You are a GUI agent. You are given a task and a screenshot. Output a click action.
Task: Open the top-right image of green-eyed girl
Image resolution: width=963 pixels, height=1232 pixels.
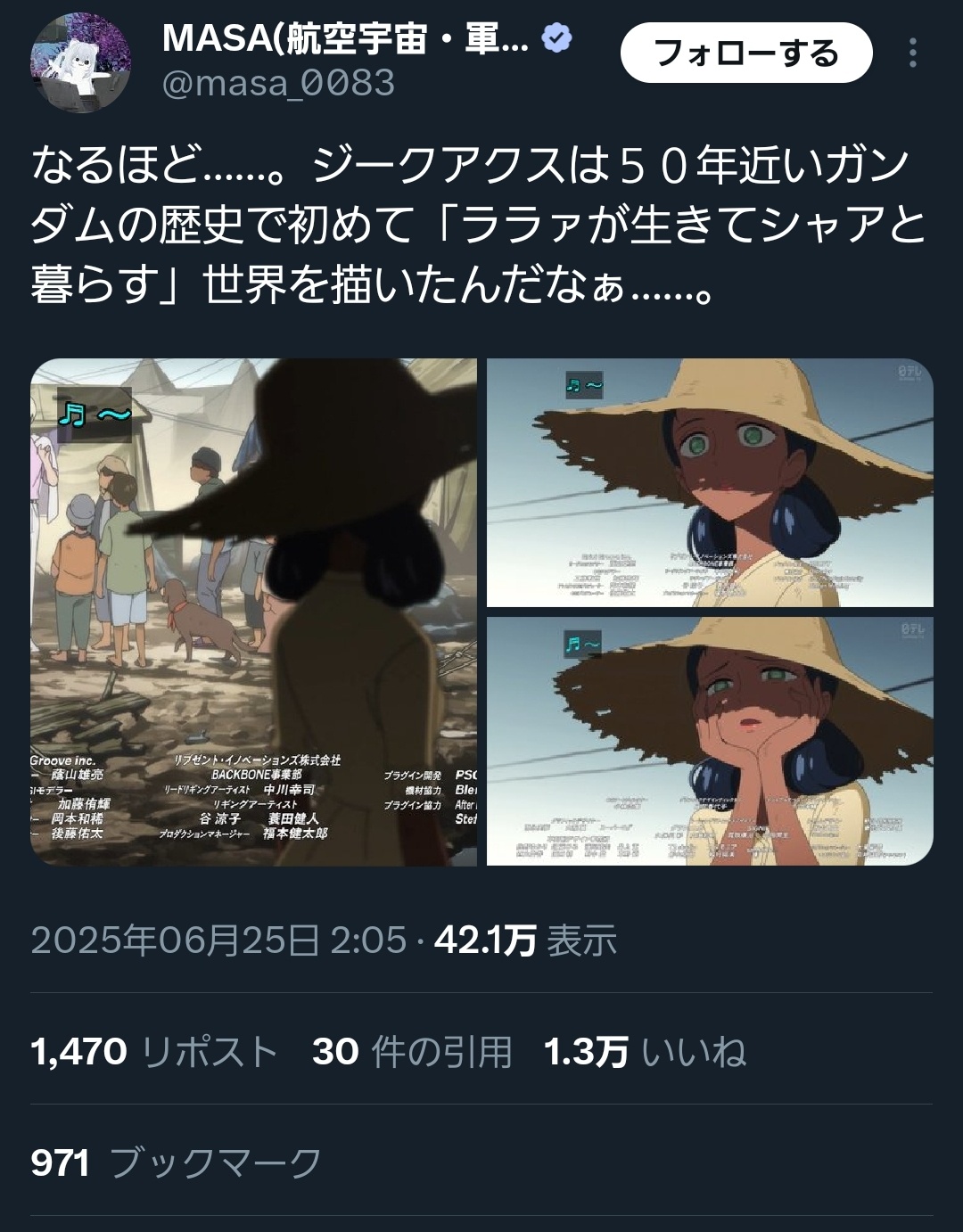(x=710, y=483)
